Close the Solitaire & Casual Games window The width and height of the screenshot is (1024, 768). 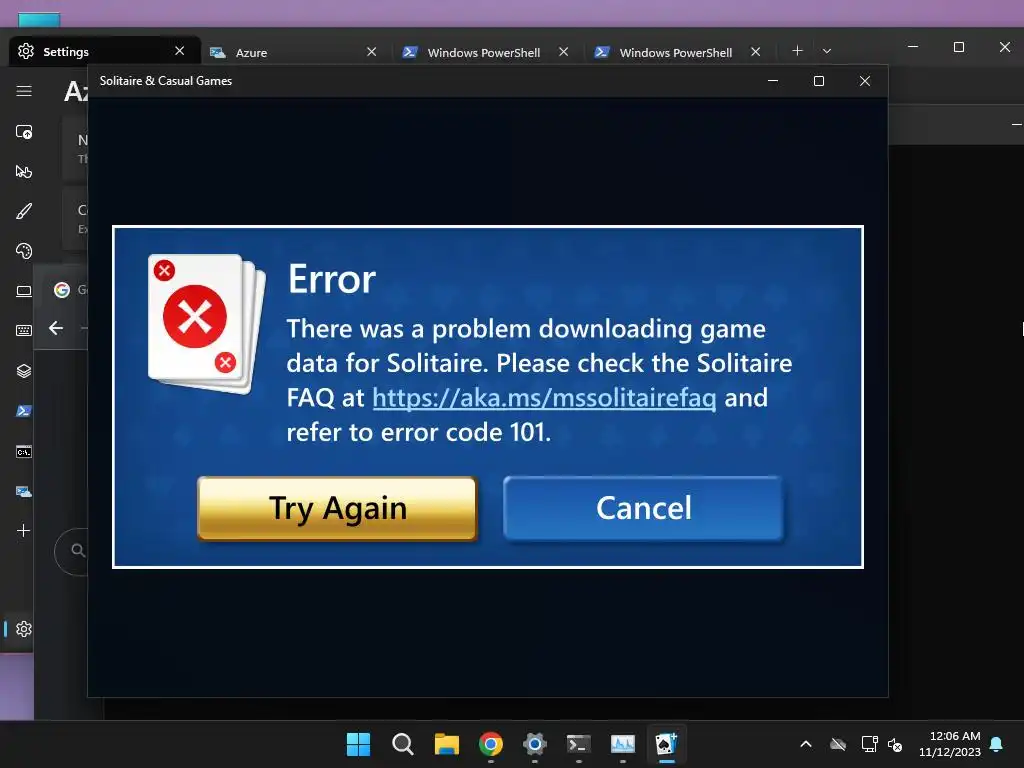click(865, 81)
